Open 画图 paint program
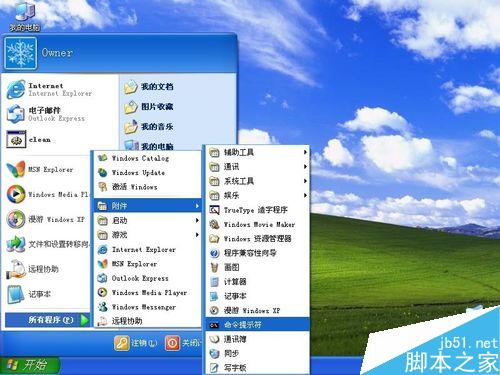The image size is (500, 375). (258, 267)
